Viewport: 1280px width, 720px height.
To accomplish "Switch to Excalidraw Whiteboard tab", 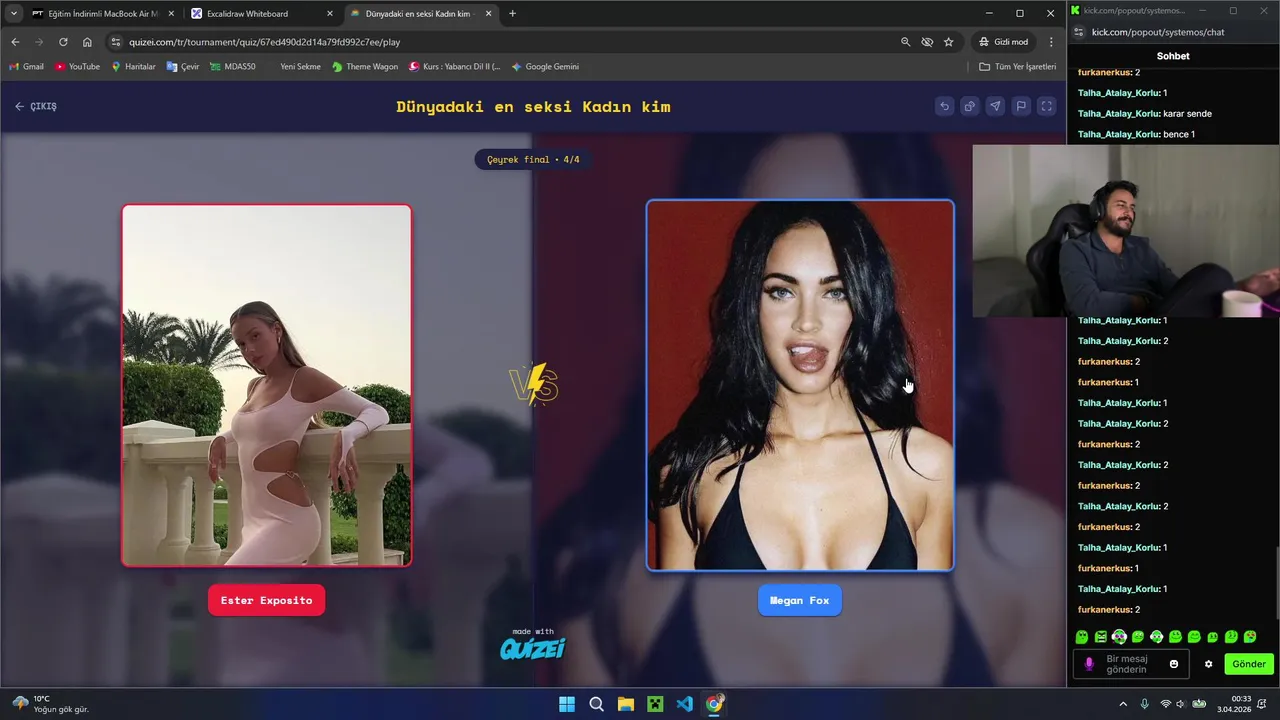I will coord(260,14).
